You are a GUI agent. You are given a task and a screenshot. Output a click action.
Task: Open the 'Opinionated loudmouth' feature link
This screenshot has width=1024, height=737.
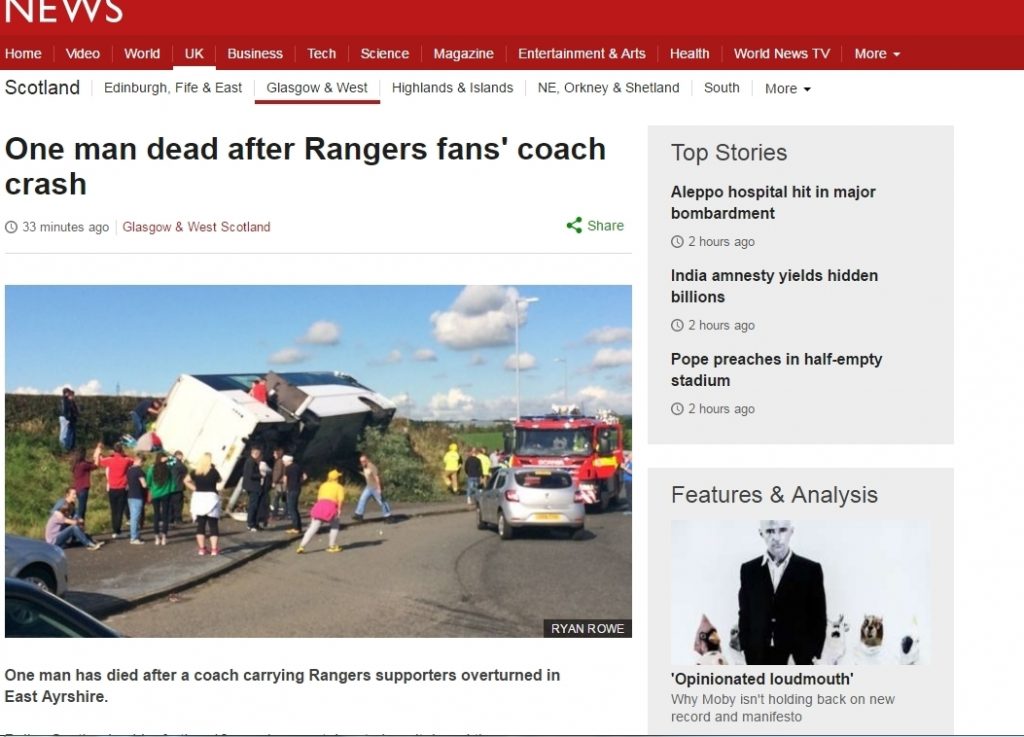click(762, 679)
